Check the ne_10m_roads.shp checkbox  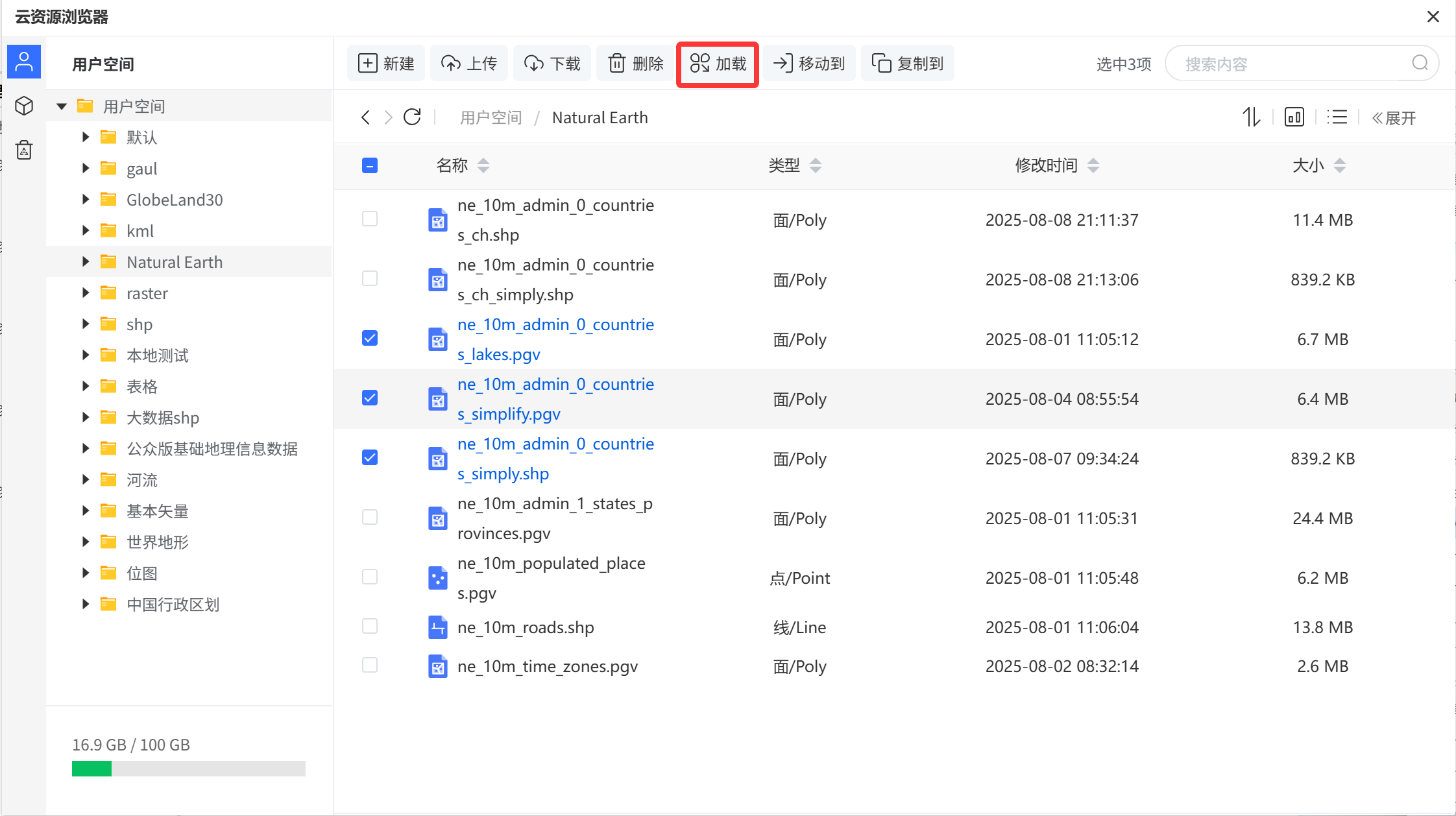click(x=370, y=627)
